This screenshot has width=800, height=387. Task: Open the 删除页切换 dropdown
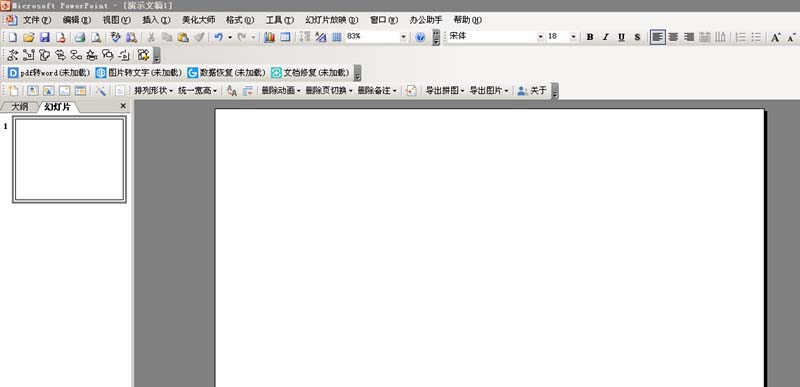(329, 91)
